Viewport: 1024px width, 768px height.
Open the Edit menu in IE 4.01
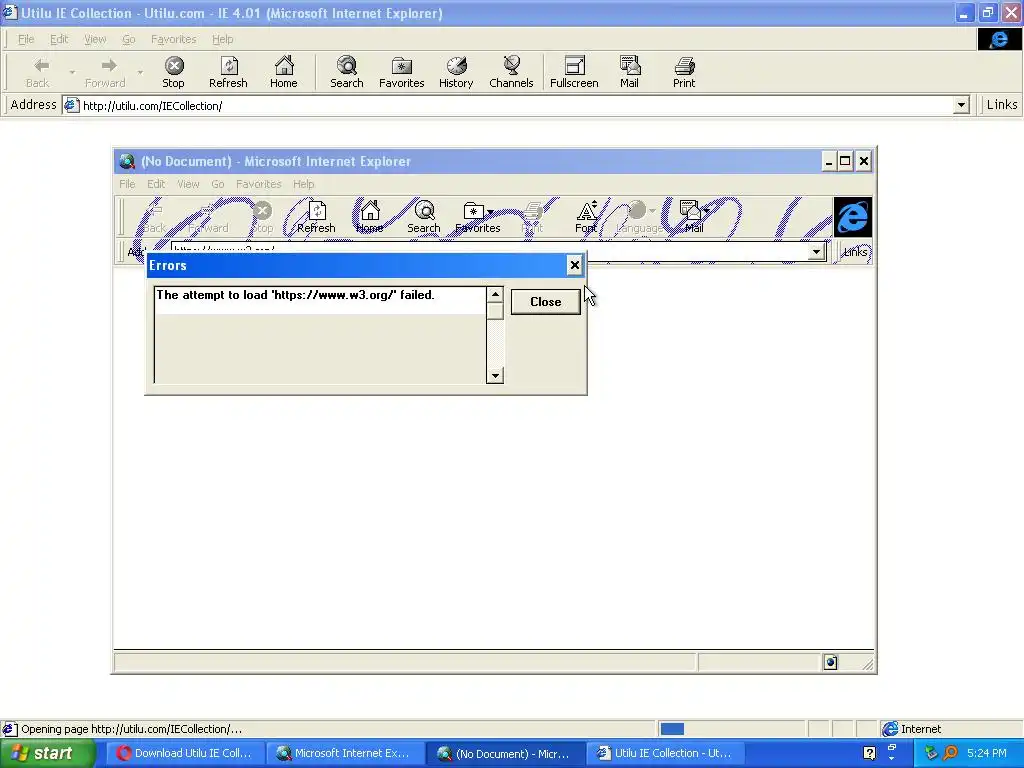59,39
